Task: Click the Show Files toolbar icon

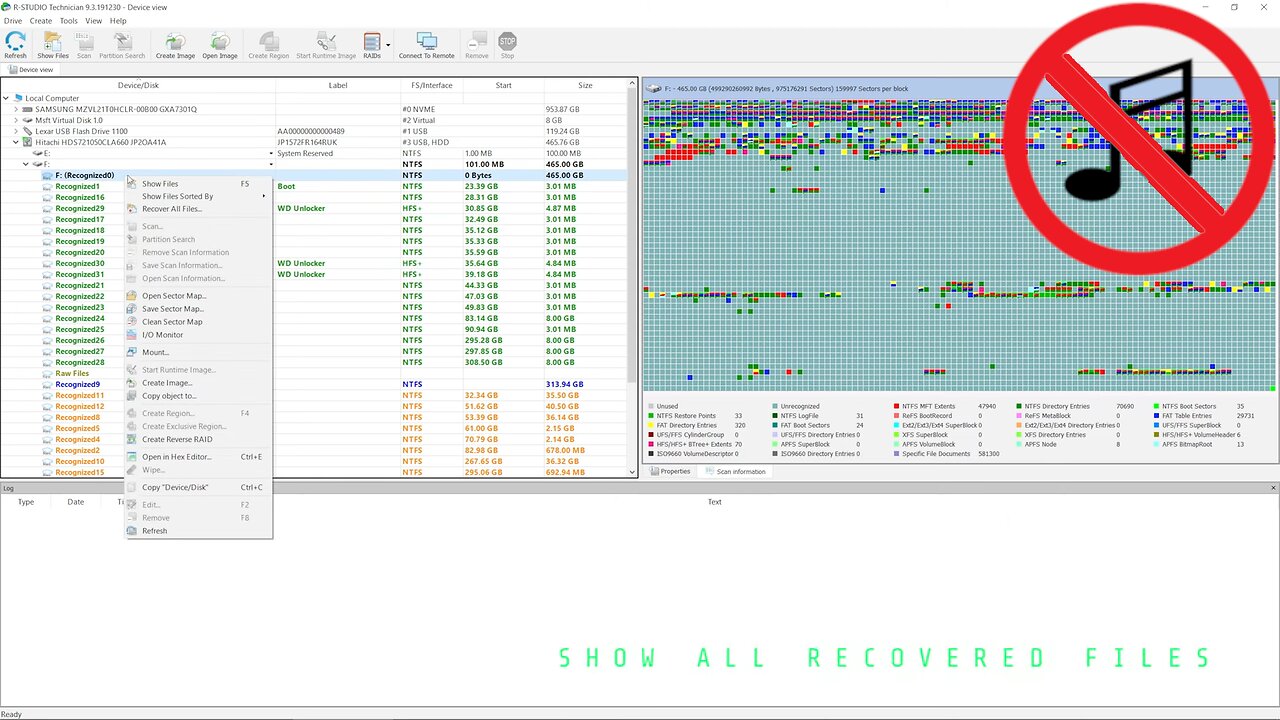Action: [53, 45]
